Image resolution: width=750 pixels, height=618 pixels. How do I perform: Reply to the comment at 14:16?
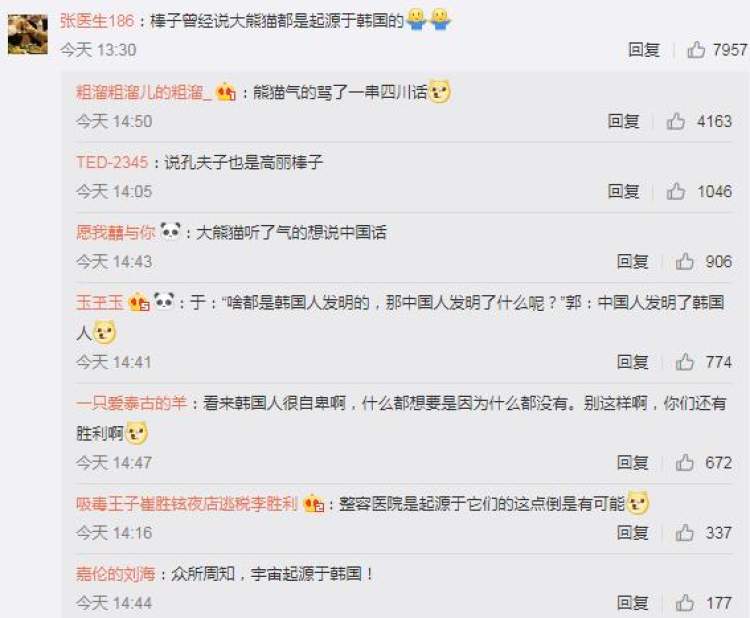(632, 532)
